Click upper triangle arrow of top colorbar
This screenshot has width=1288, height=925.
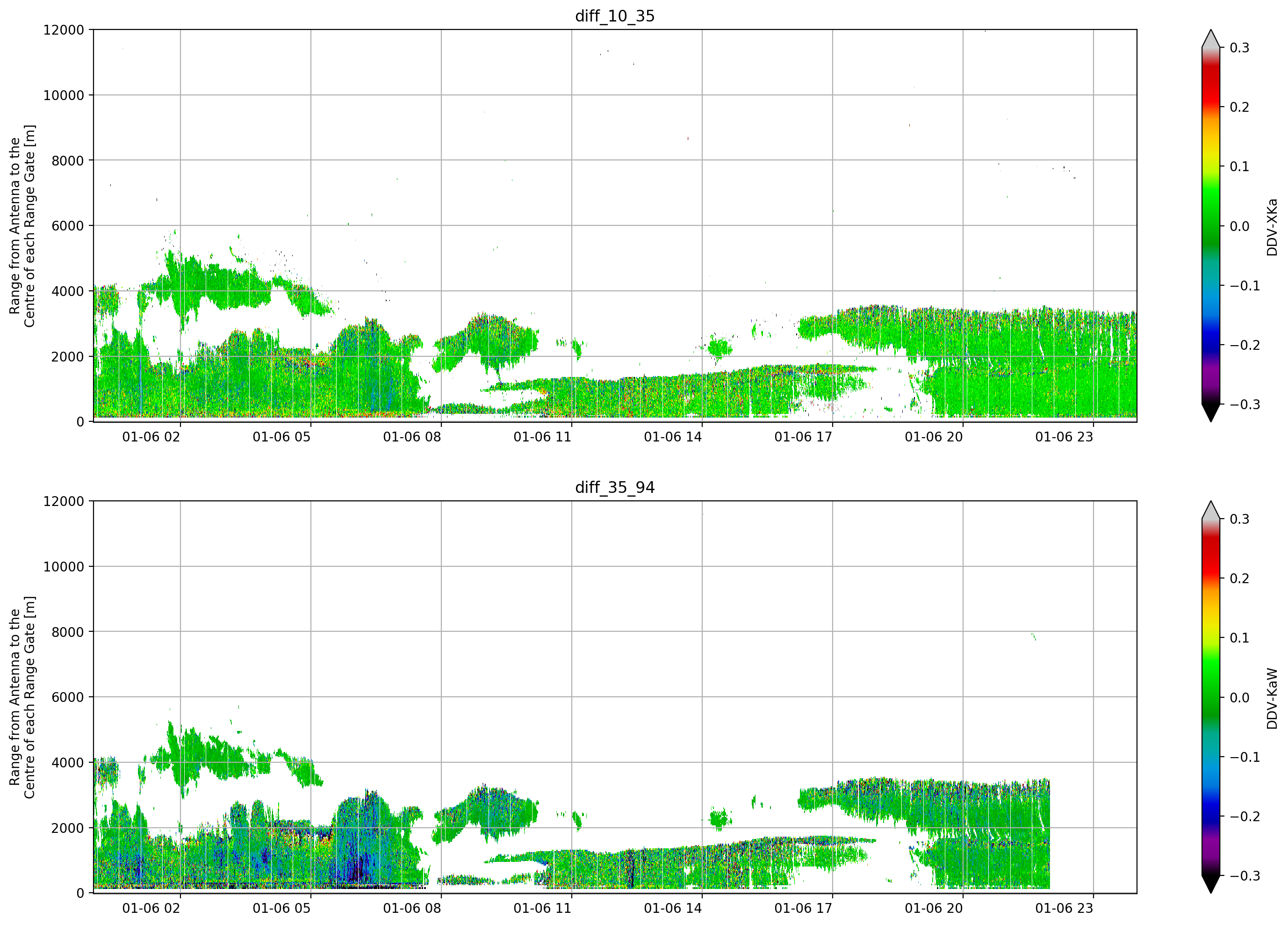[x=1211, y=39]
